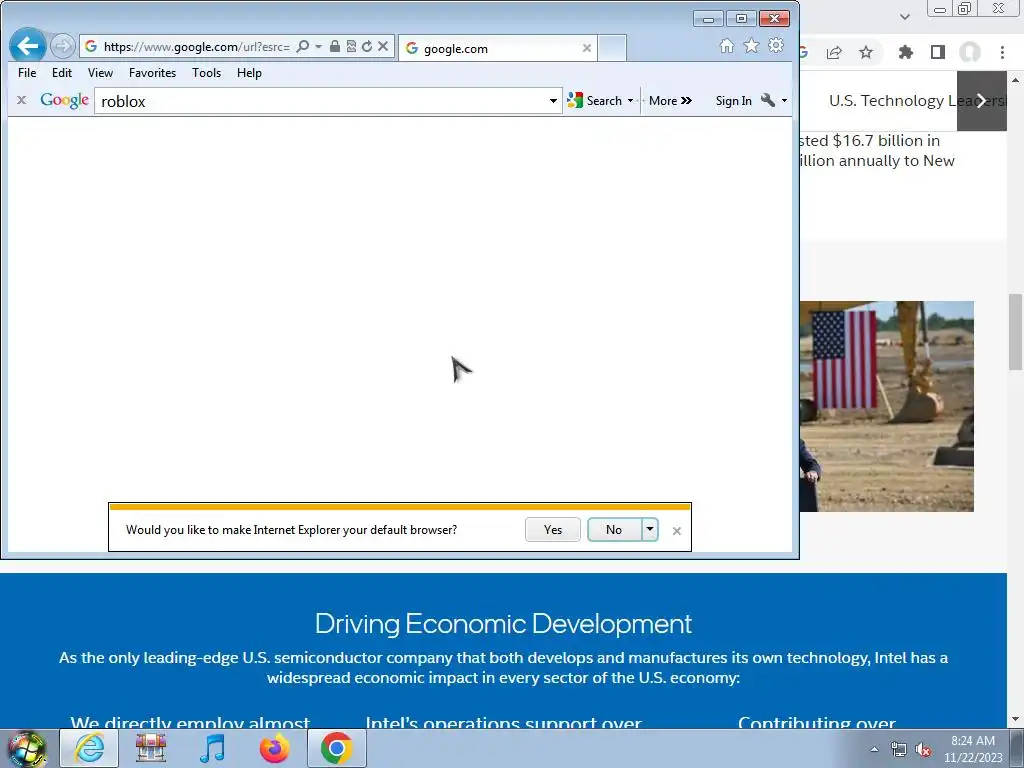This screenshot has height=768, width=1024.
Task: Expand the Google Toolbar search history dropdown
Action: (553, 101)
